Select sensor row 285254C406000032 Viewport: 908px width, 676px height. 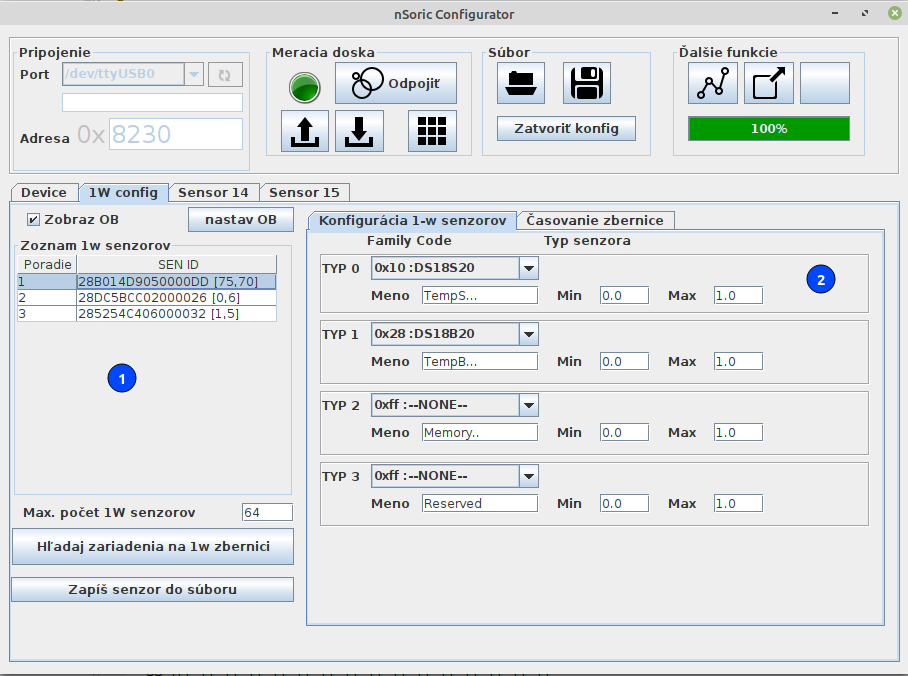(147, 313)
